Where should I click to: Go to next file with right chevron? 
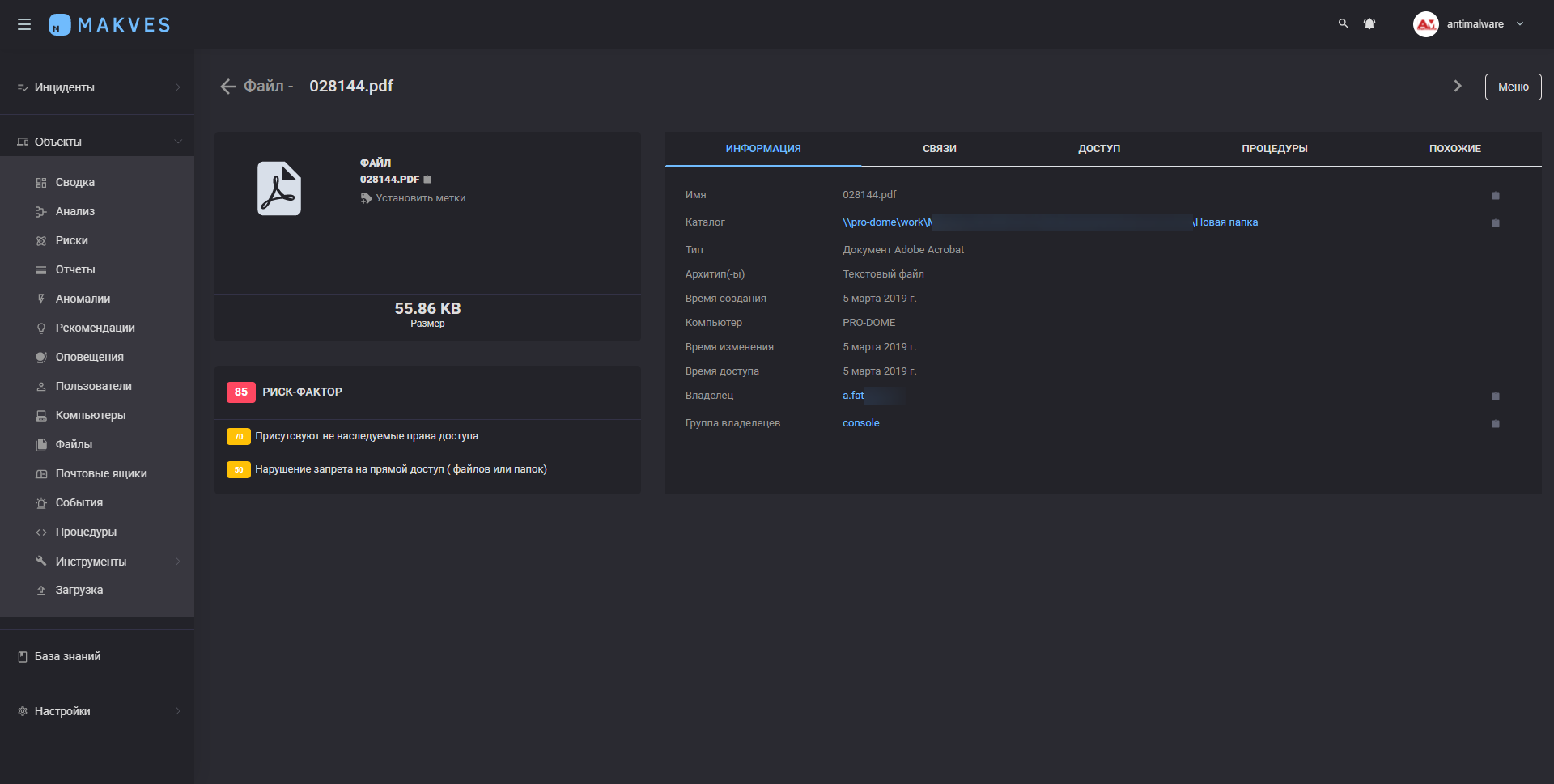tap(1458, 86)
